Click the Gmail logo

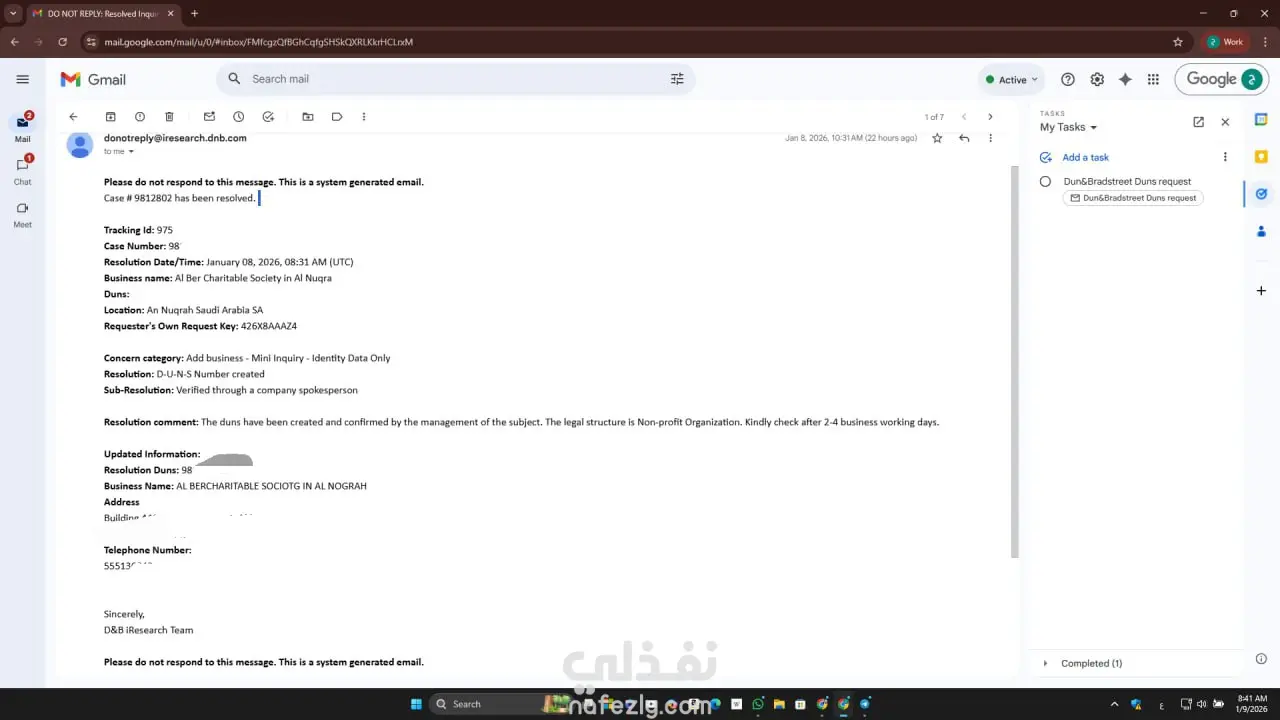click(93, 79)
